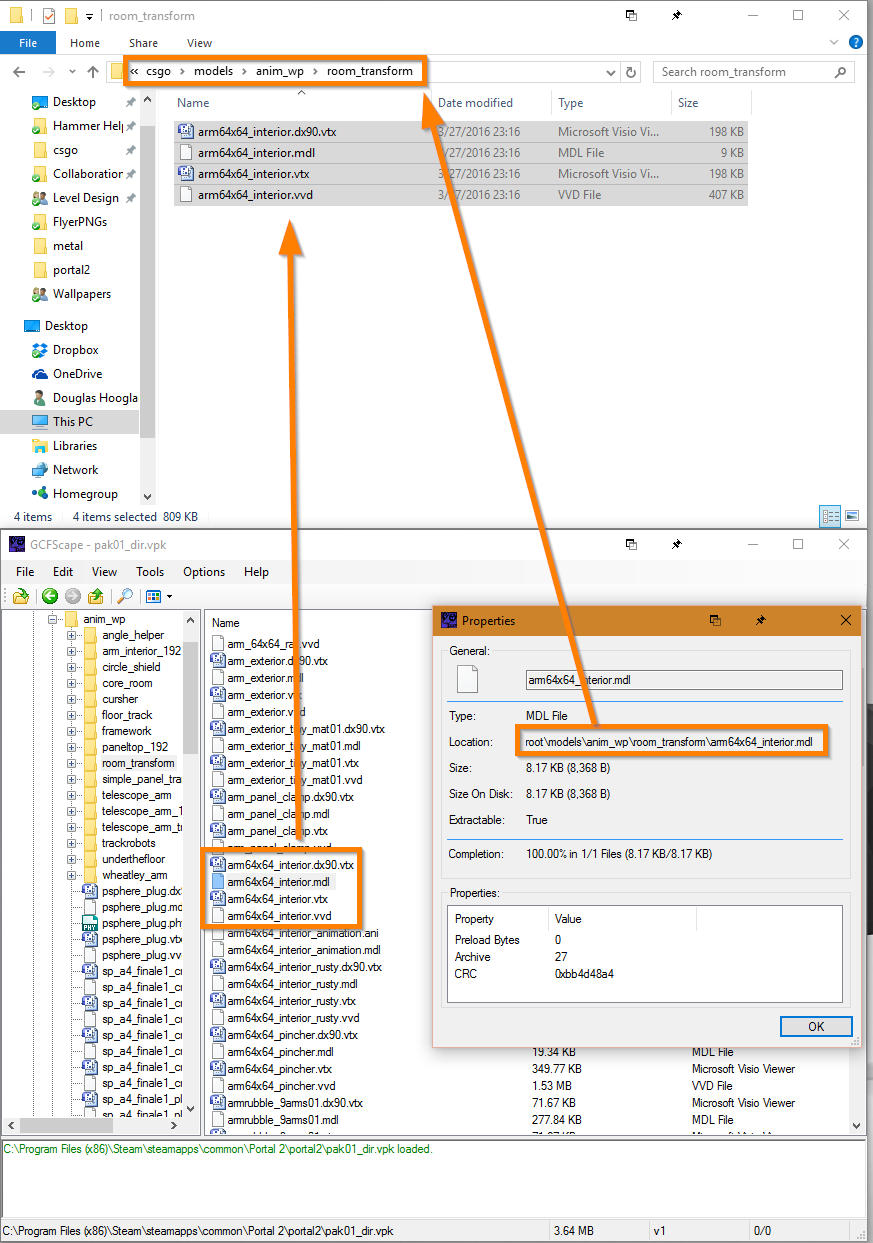Select Dropbox in the navigation pane
Screen dimensions: 873x1243
[x=76, y=350]
